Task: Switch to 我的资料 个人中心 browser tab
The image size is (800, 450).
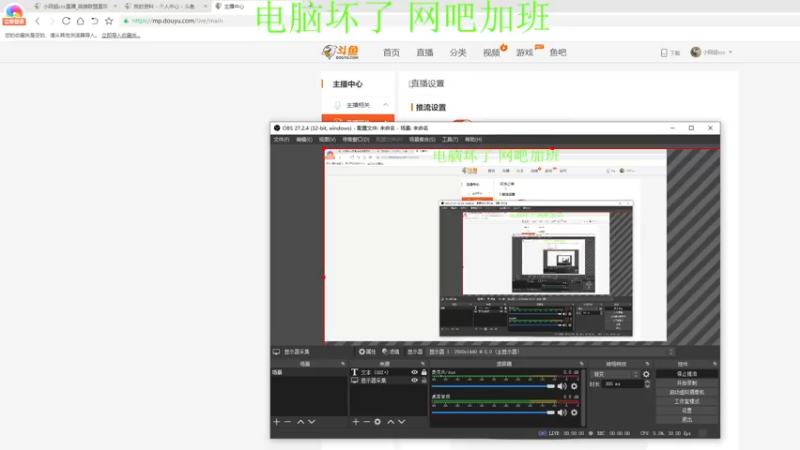Action: (164, 6)
